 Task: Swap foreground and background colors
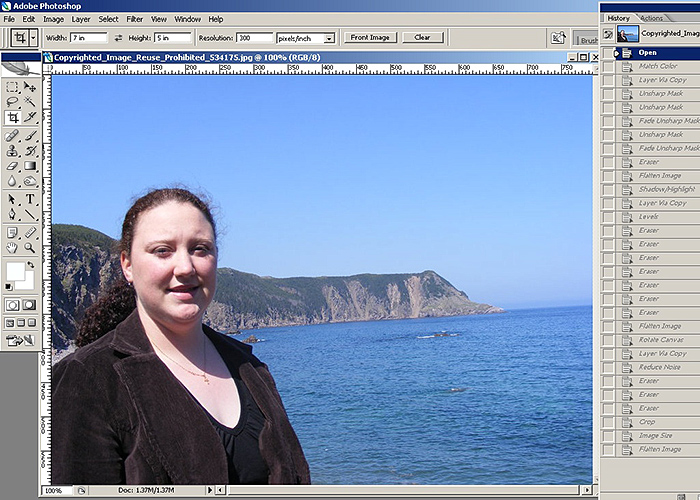pos(30,265)
